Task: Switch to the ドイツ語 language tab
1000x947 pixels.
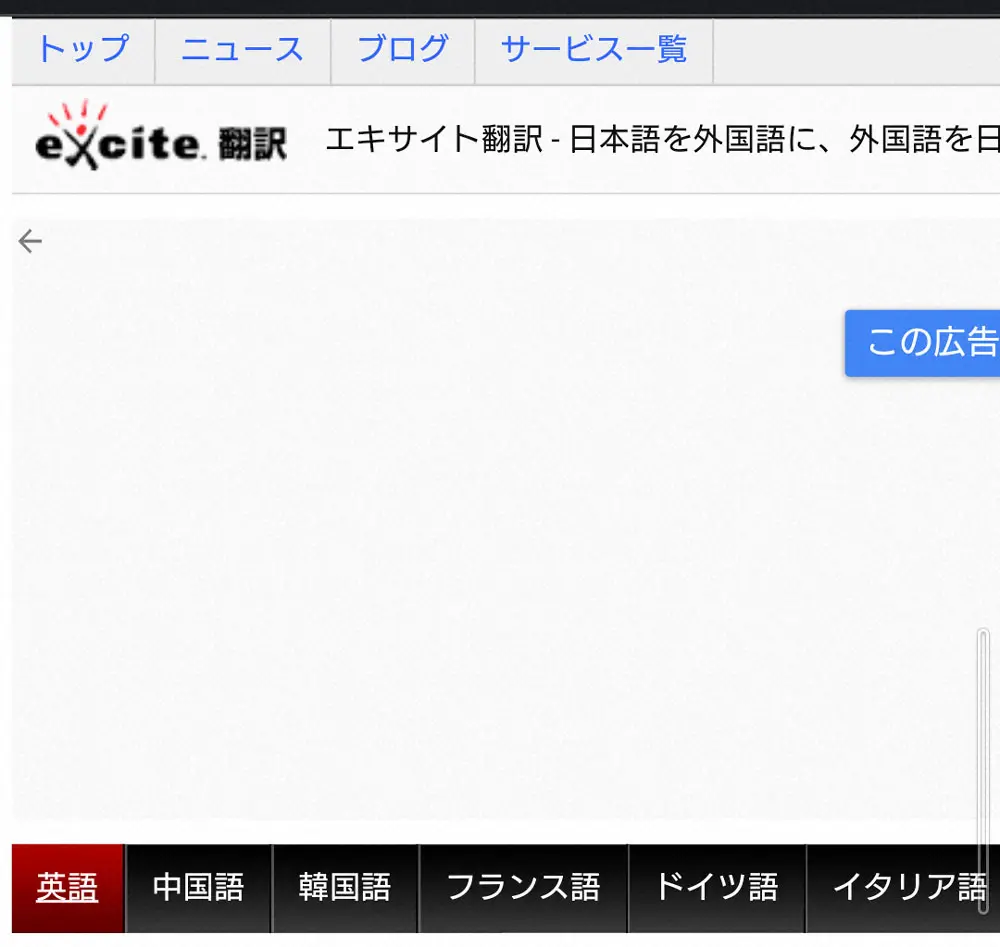Action: pos(716,887)
